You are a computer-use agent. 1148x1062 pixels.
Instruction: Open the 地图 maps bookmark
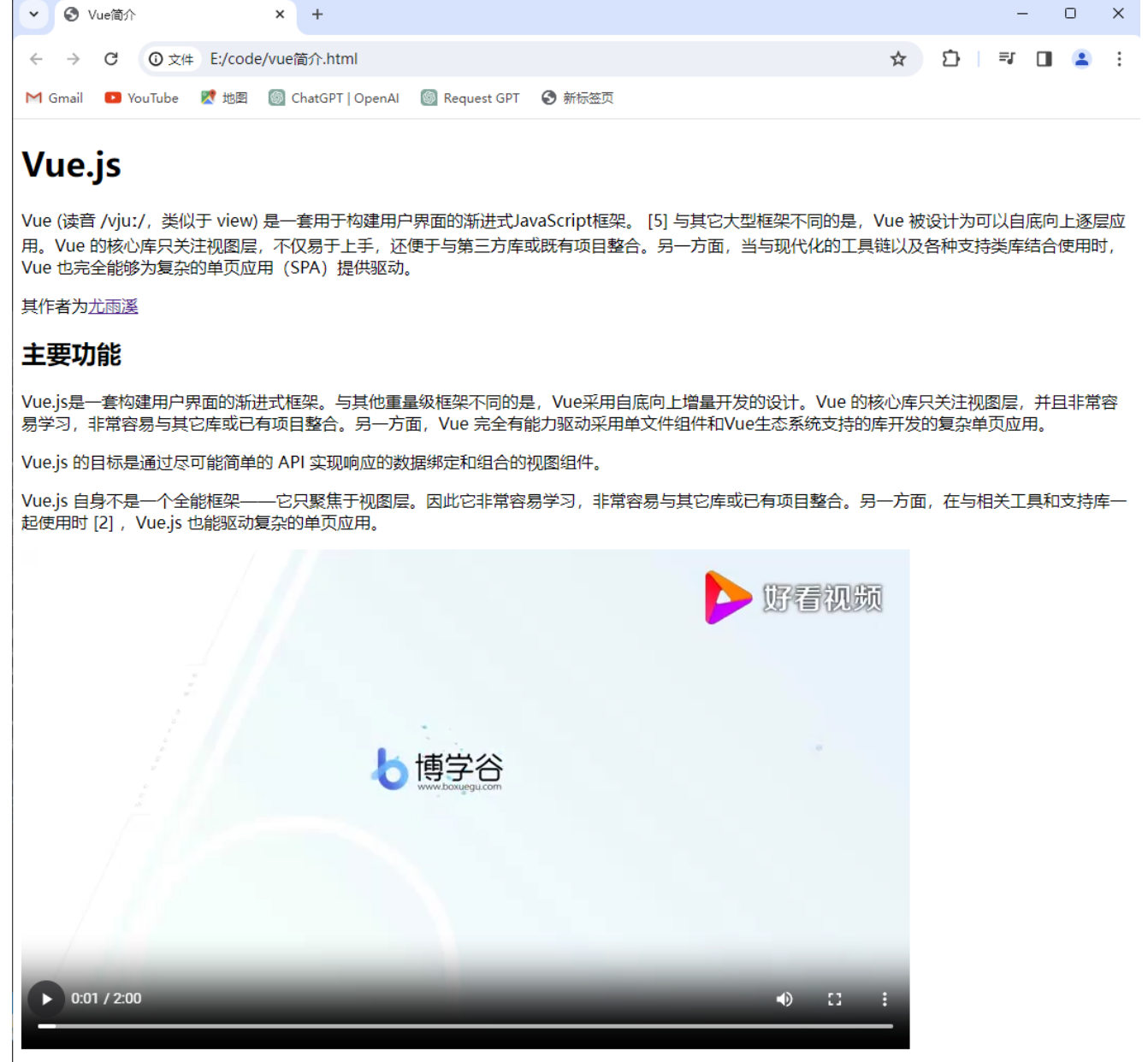pyautogui.click(x=224, y=98)
